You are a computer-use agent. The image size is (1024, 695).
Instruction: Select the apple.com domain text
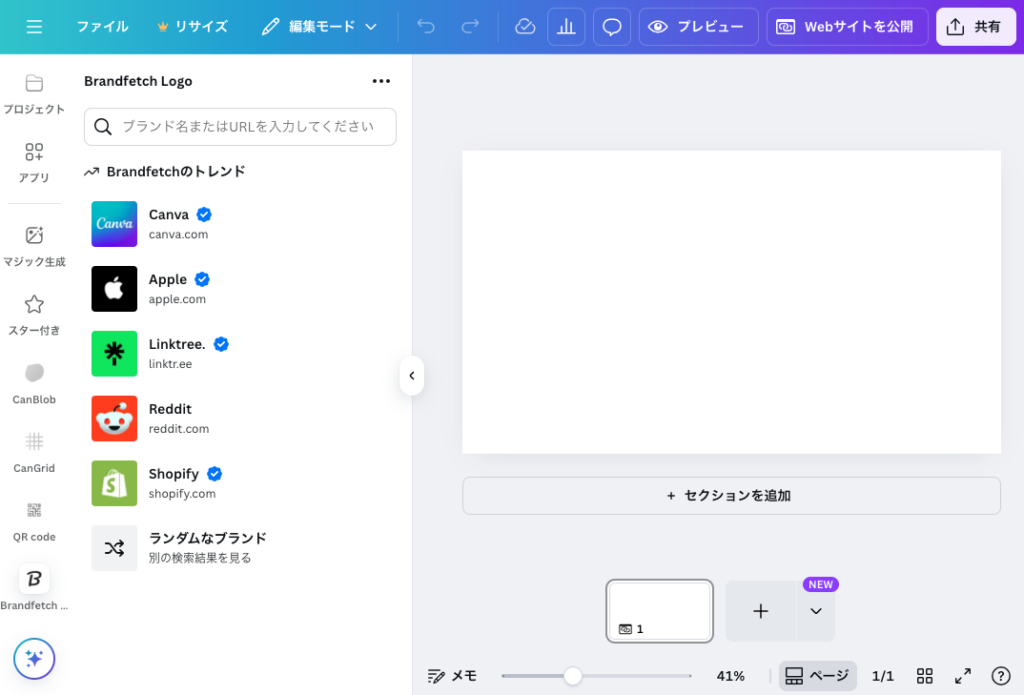[x=177, y=299]
